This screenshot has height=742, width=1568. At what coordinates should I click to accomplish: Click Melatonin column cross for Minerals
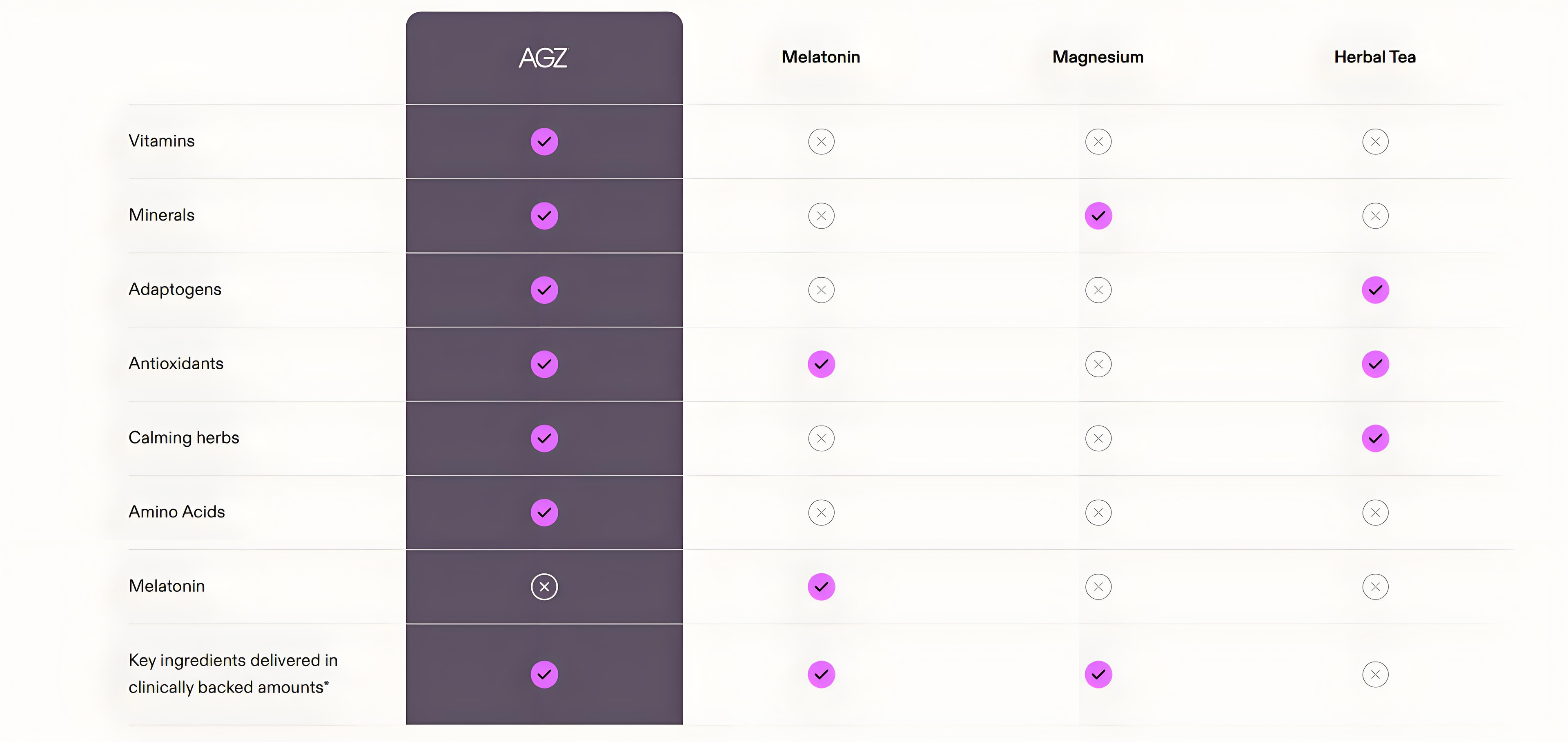point(821,216)
